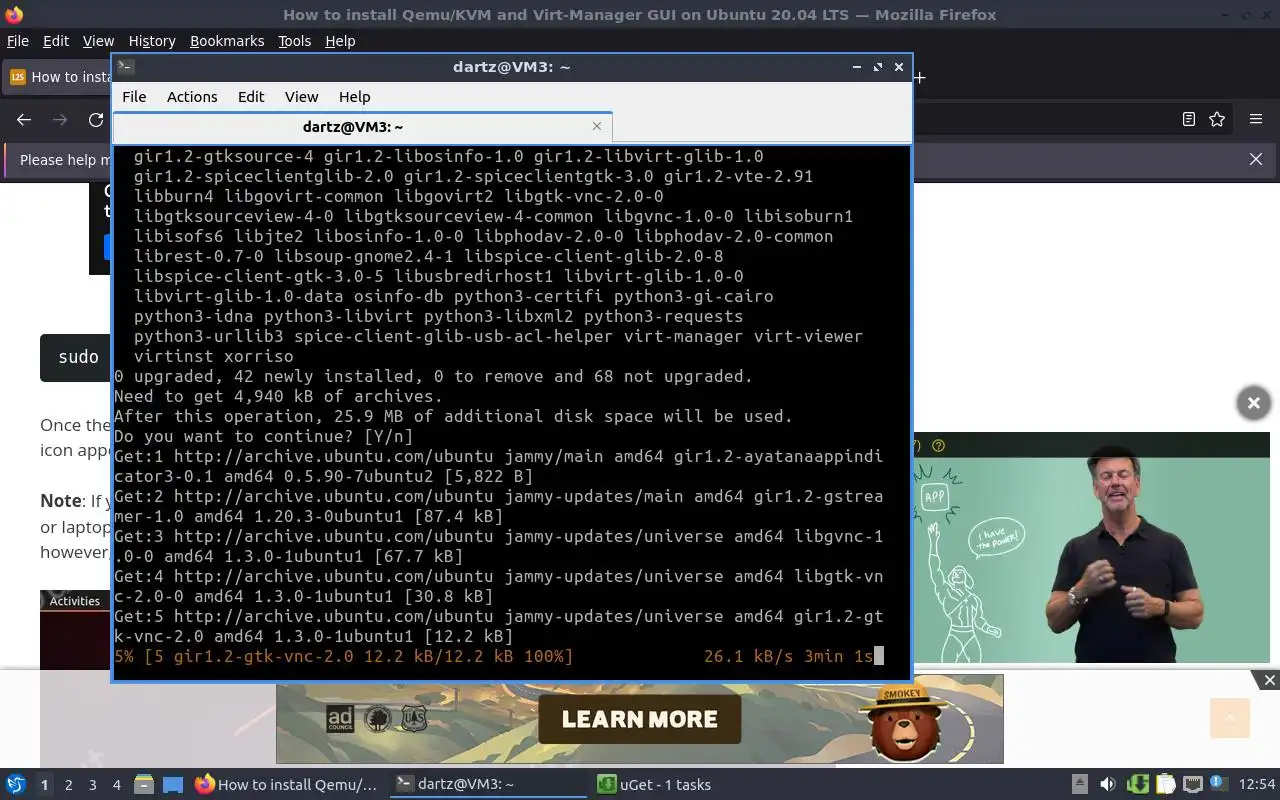The image size is (1280, 800).
Task: Close the bottom banner ad
Action: [1269, 680]
